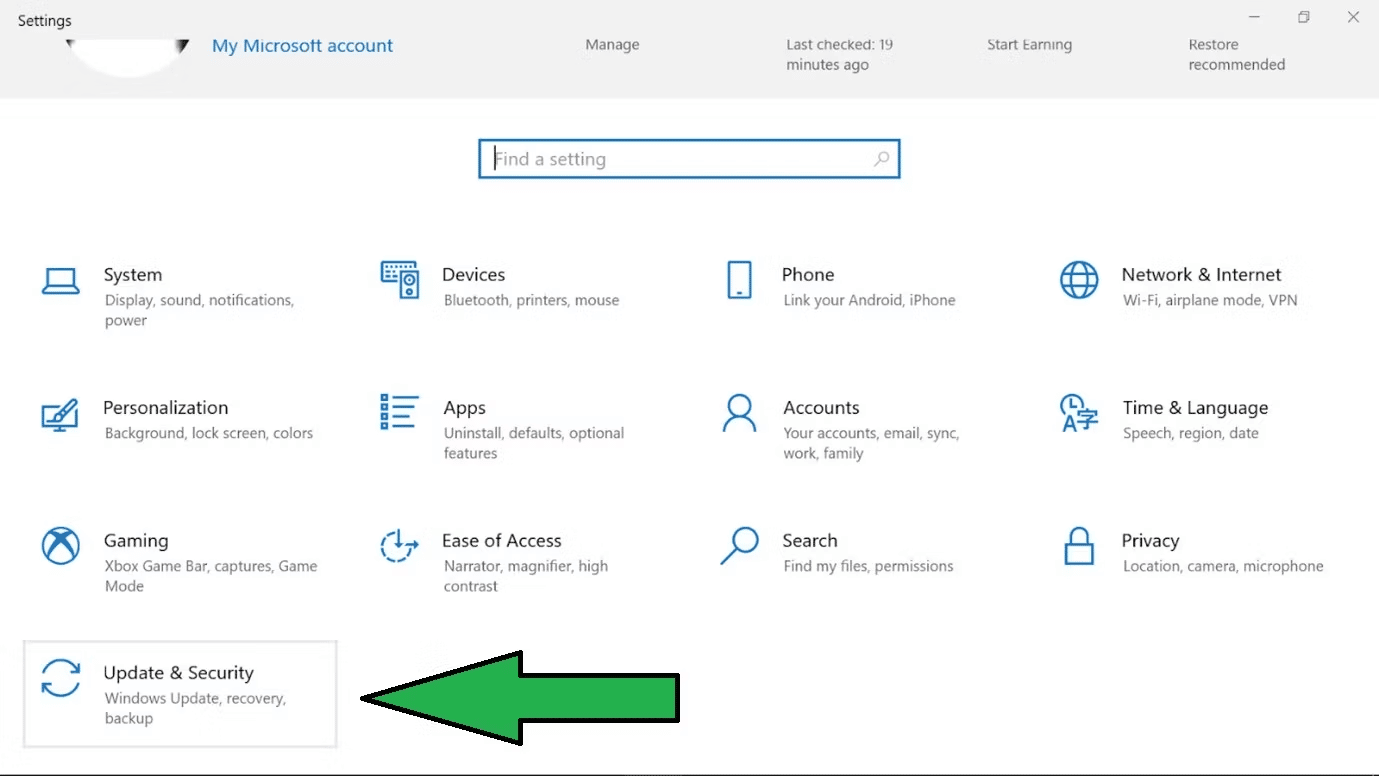Open the My Microsoft account link

(x=302, y=46)
